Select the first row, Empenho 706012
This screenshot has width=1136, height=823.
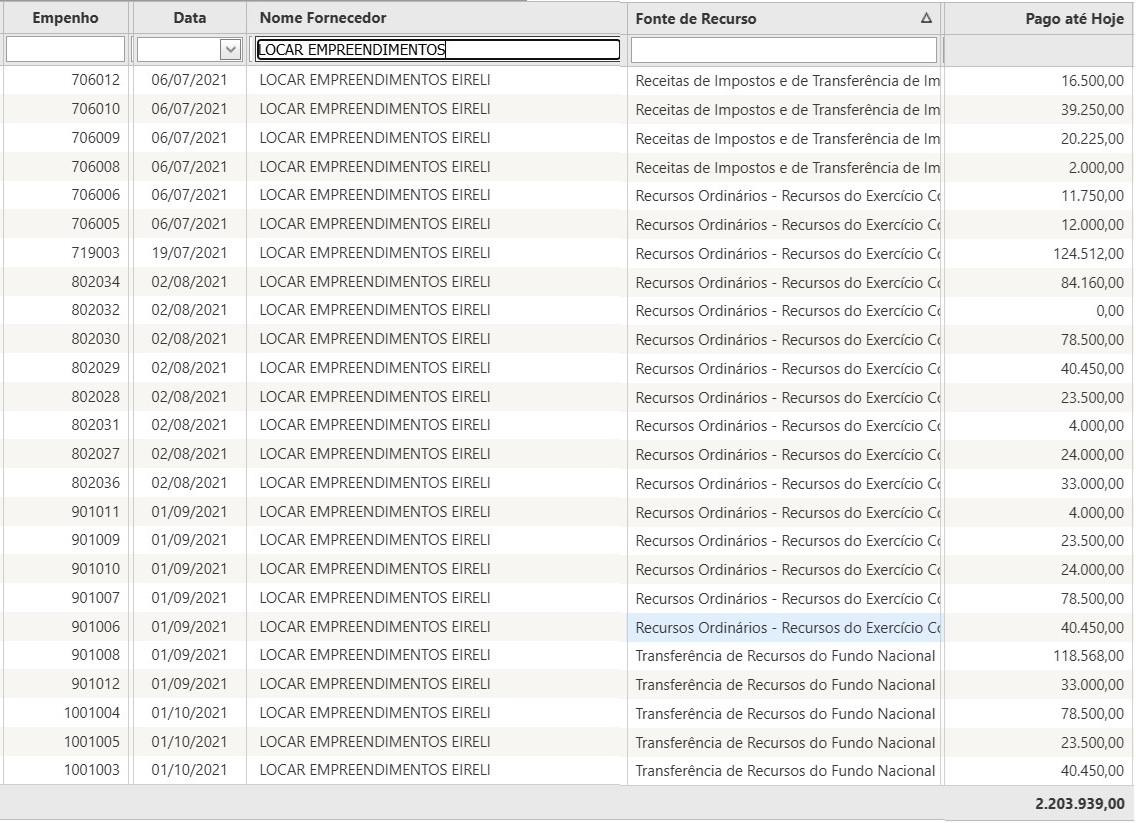click(95, 80)
